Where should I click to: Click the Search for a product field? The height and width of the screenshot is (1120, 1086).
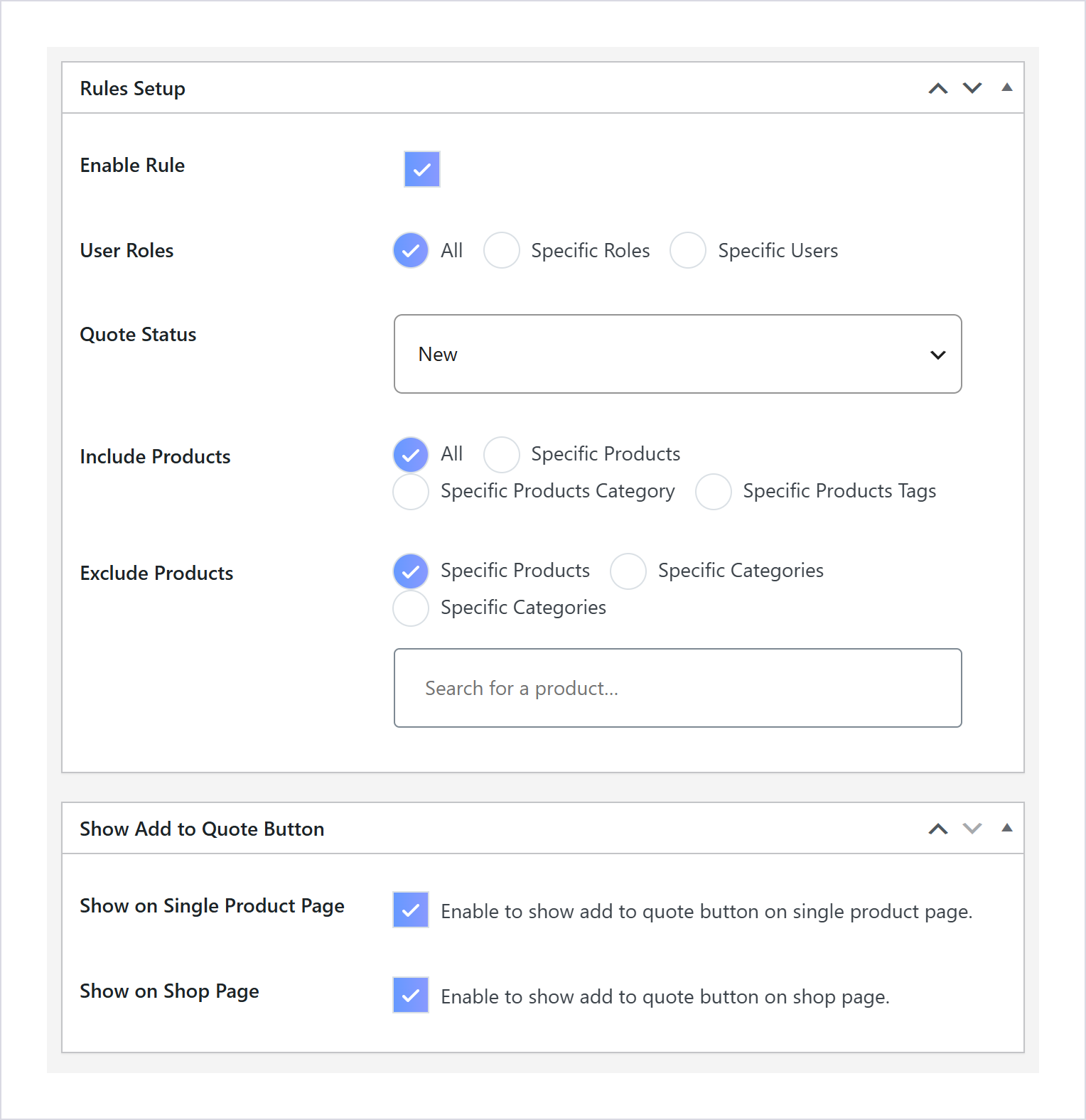tap(678, 688)
